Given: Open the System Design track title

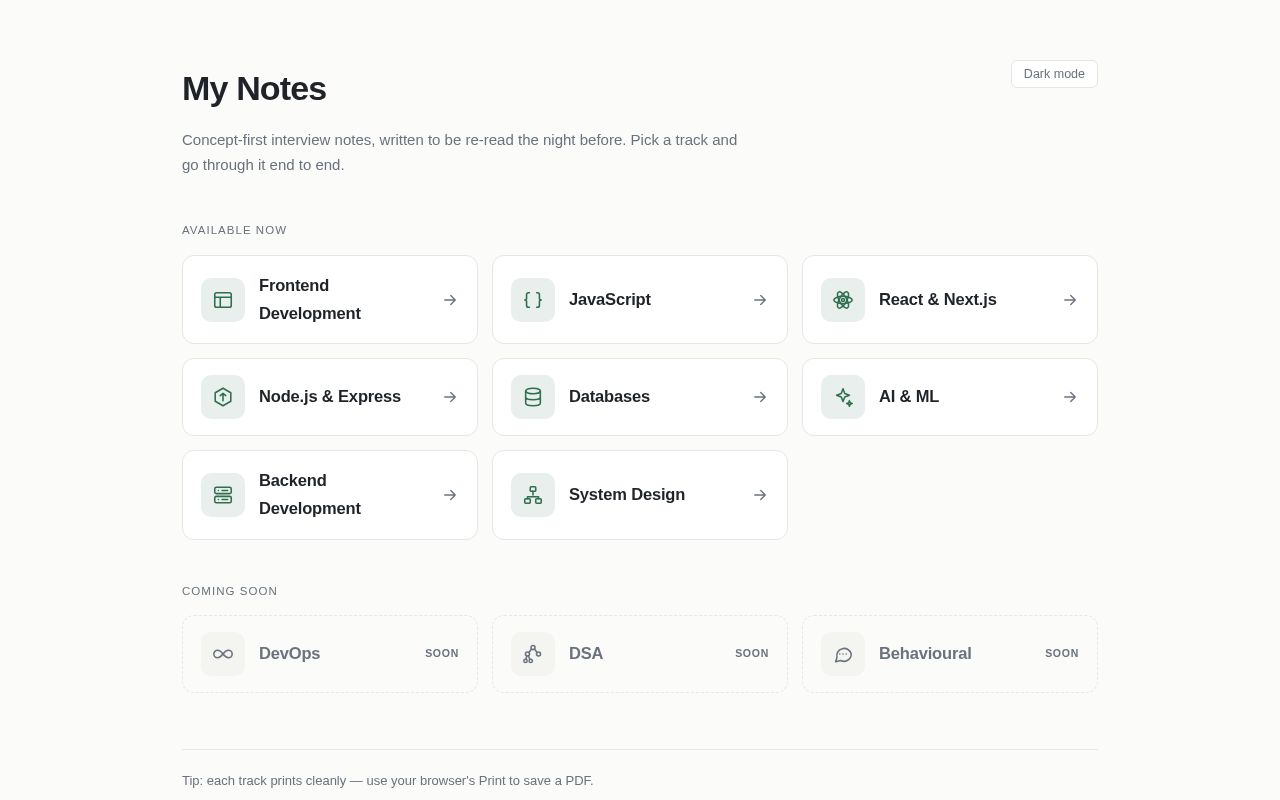Looking at the screenshot, I should 627,495.
